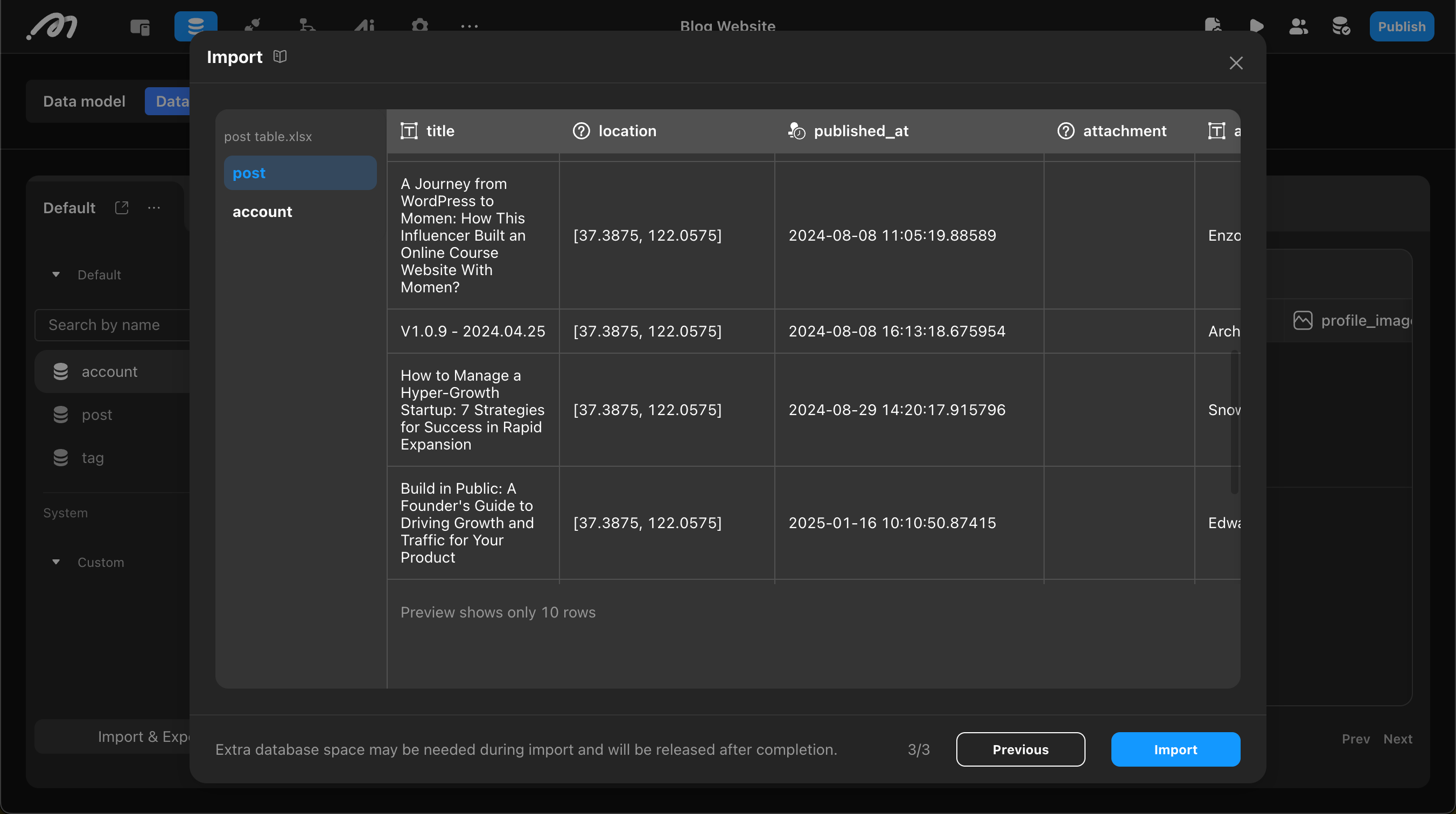Viewport: 1456px width, 814px height.
Task: Click the published_at column header
Action: point(909,131)
